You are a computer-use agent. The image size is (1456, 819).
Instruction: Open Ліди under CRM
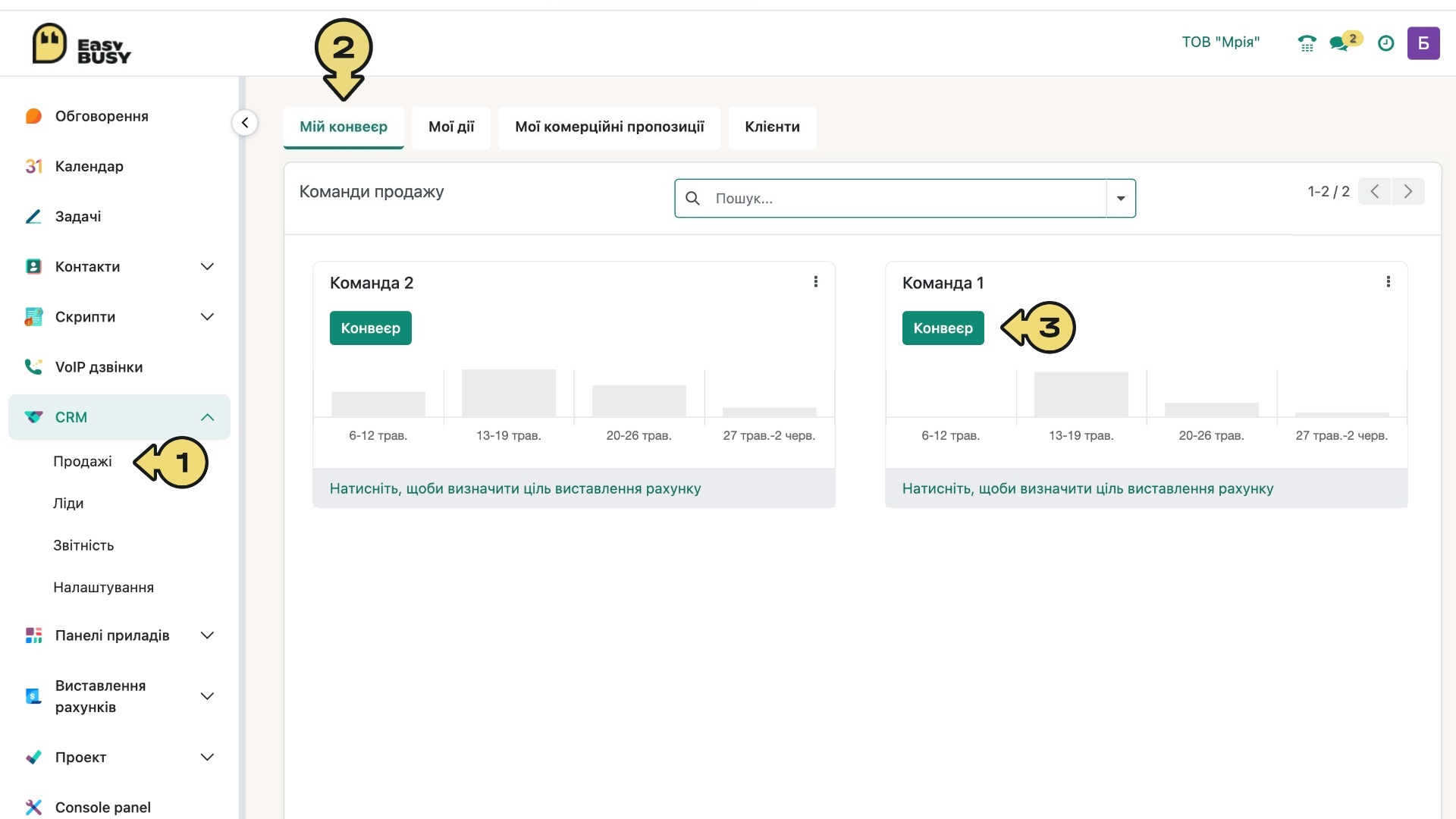pos(68,504)
